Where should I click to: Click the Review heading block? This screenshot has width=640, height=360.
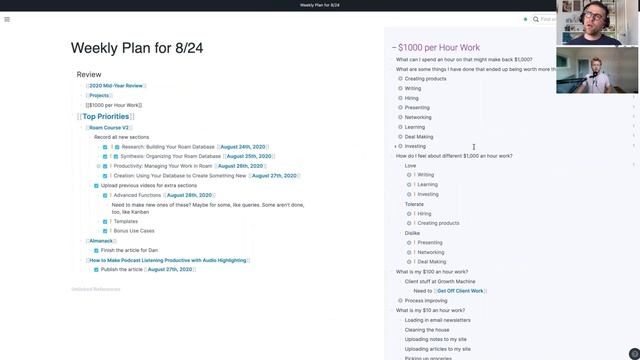point(89,74)
